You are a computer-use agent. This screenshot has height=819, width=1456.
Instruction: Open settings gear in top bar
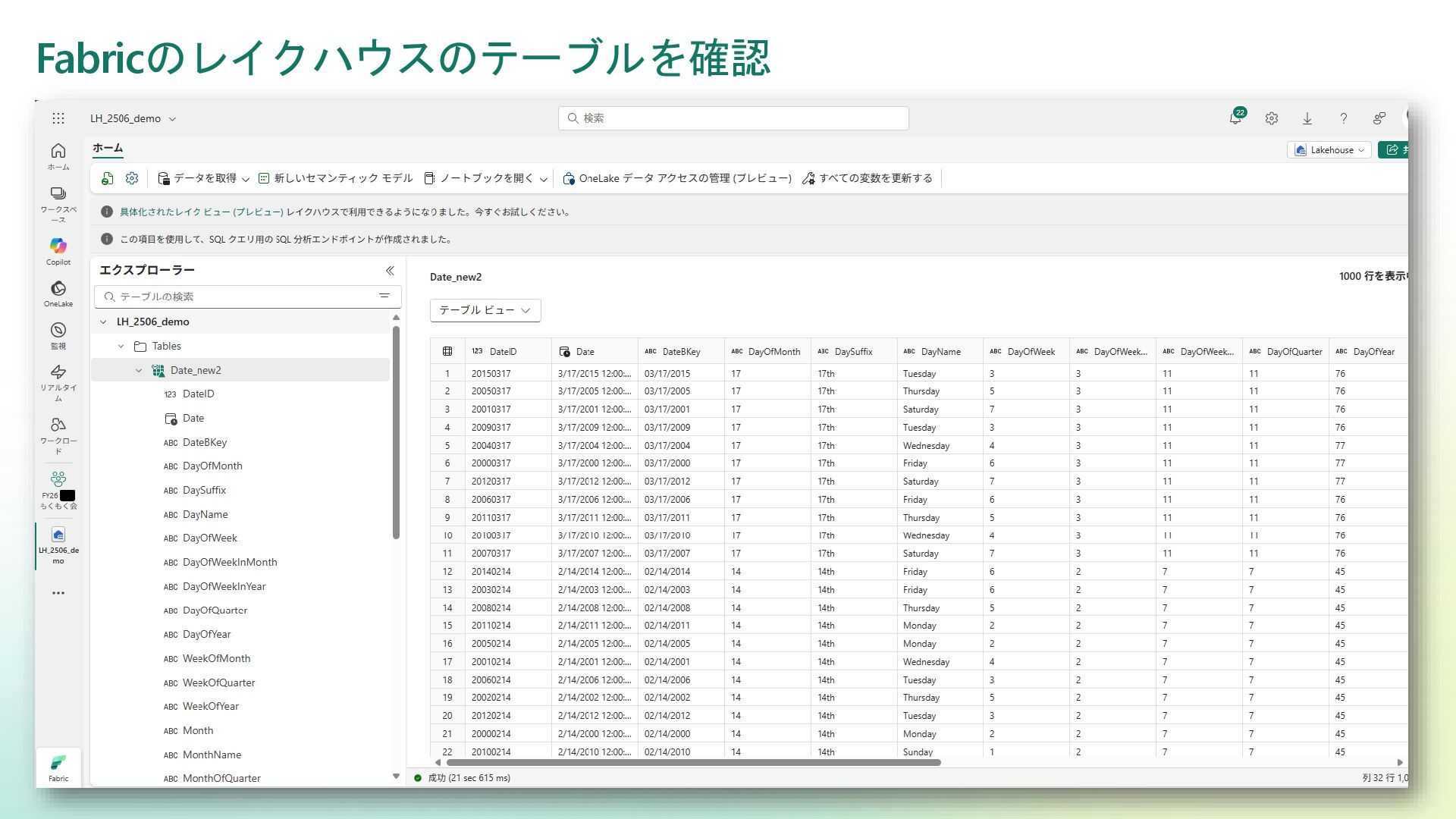click(x=1272, y=118)
